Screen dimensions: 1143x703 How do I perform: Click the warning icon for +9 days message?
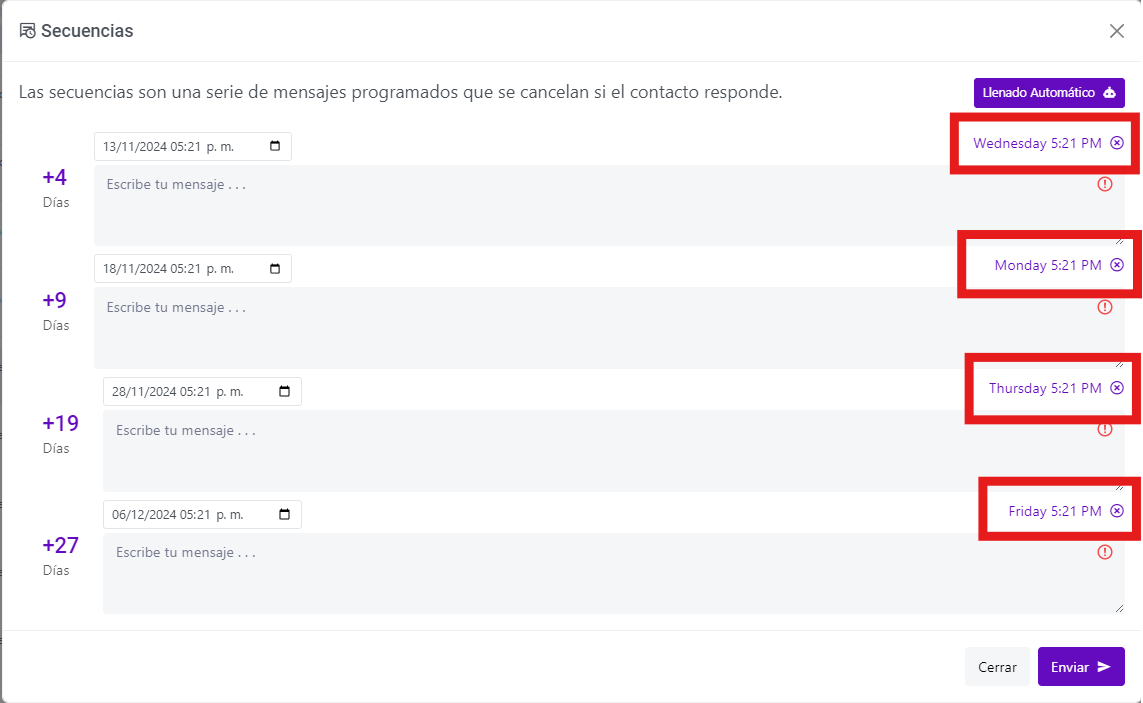tap(1105, 307)
